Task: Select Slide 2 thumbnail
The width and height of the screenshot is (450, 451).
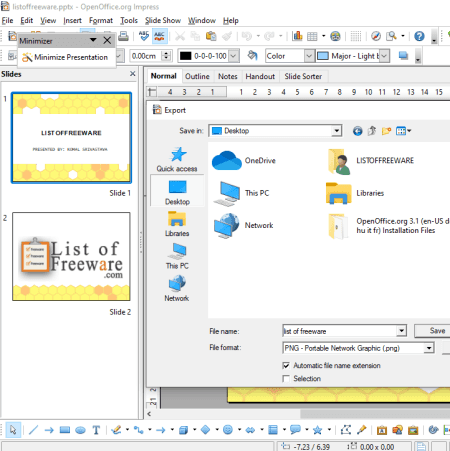Action: point(71,257)
